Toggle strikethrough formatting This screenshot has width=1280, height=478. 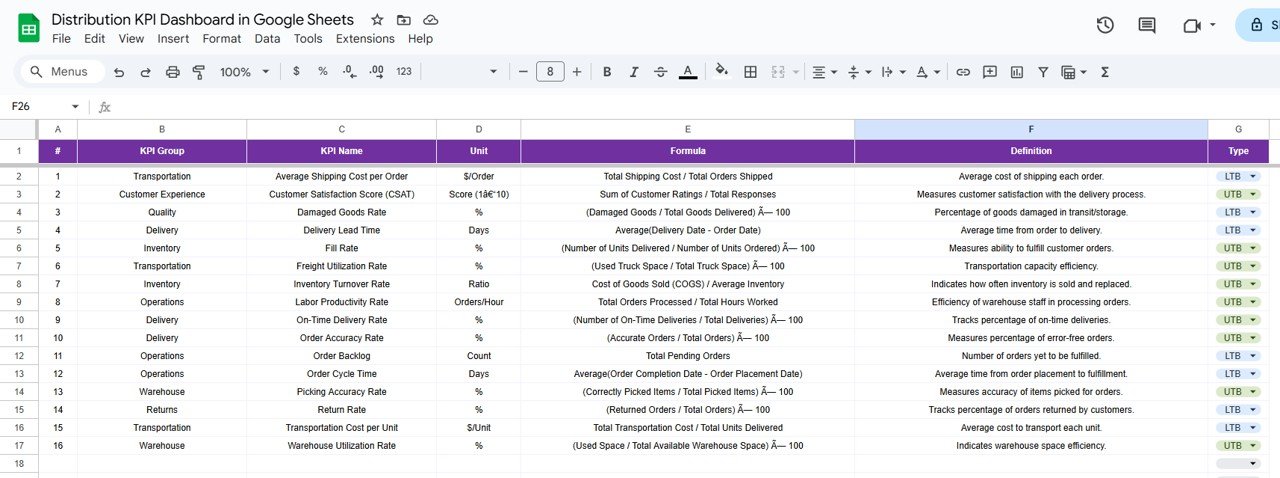pos(660,72)
